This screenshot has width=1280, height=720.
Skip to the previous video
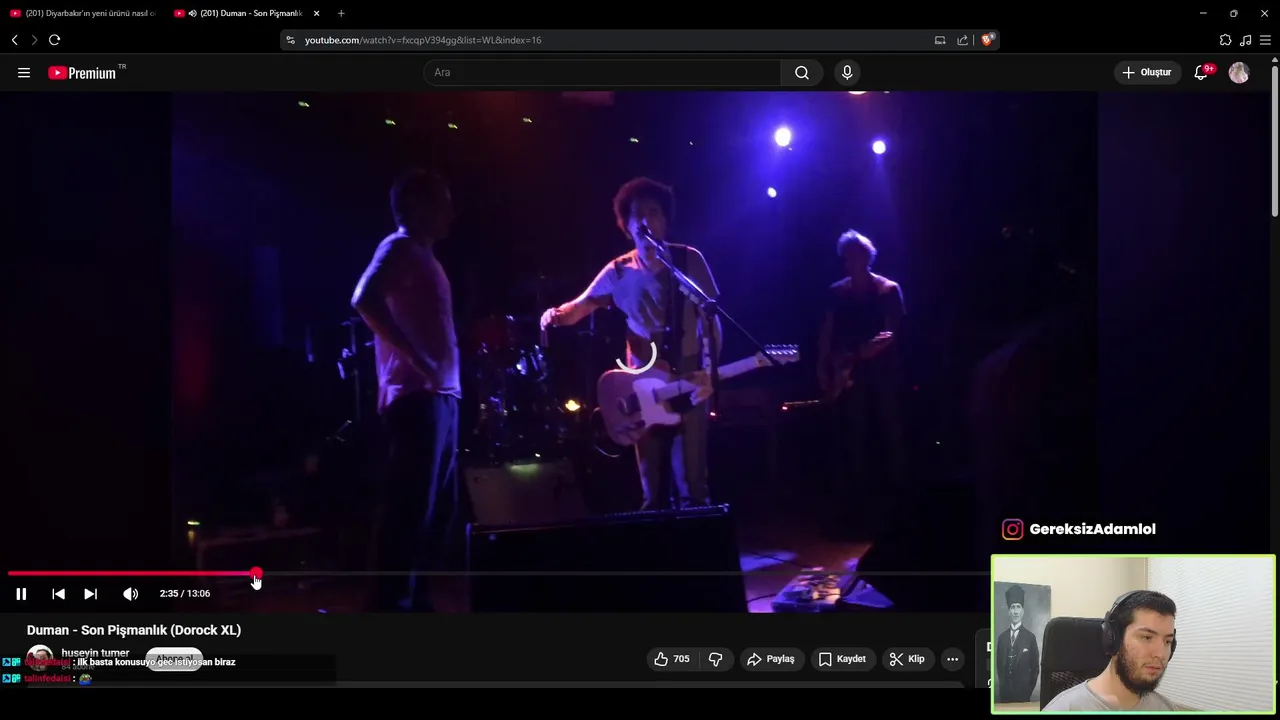[x=58, y=594]
